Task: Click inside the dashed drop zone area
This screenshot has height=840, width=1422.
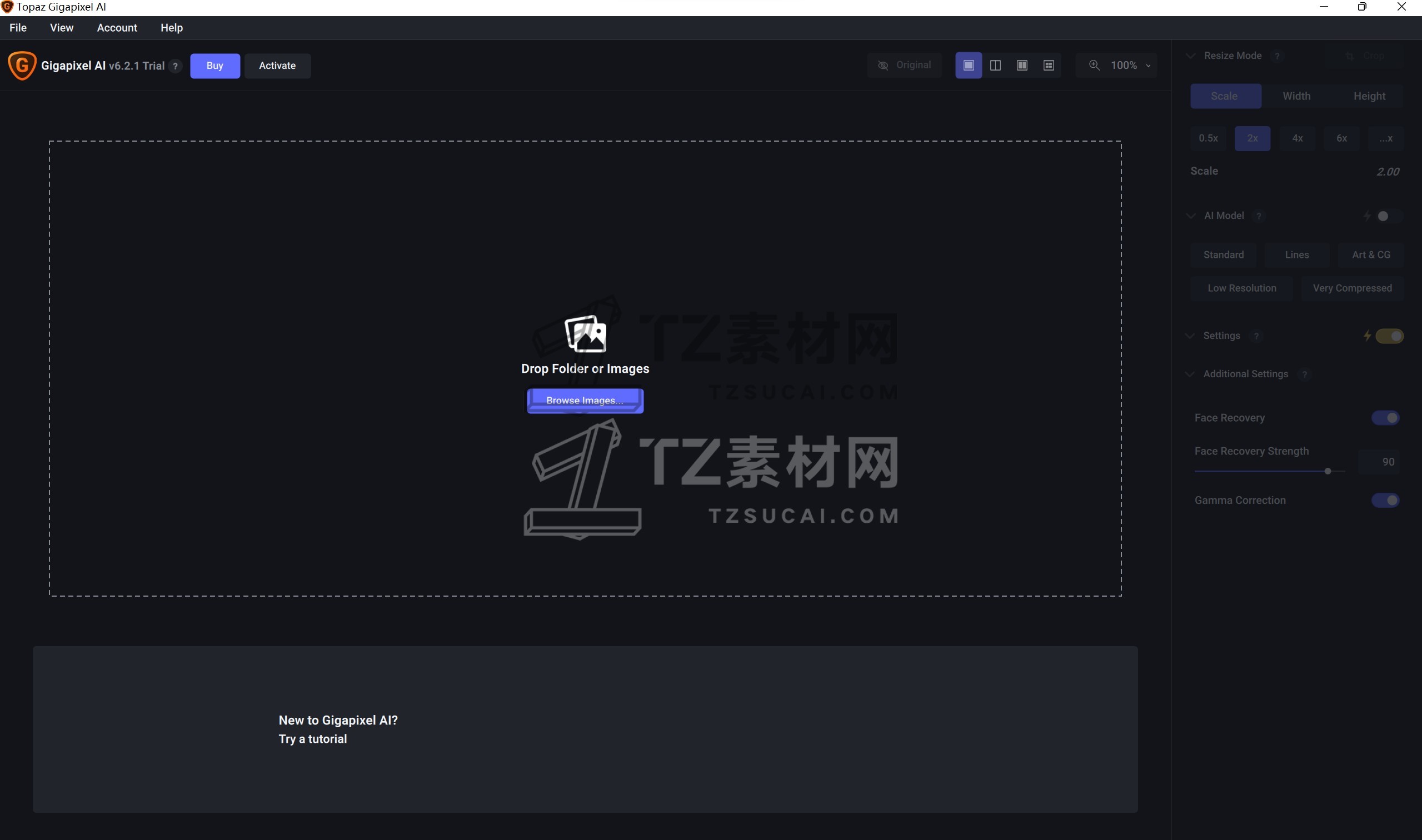Action: pos(585,368)
